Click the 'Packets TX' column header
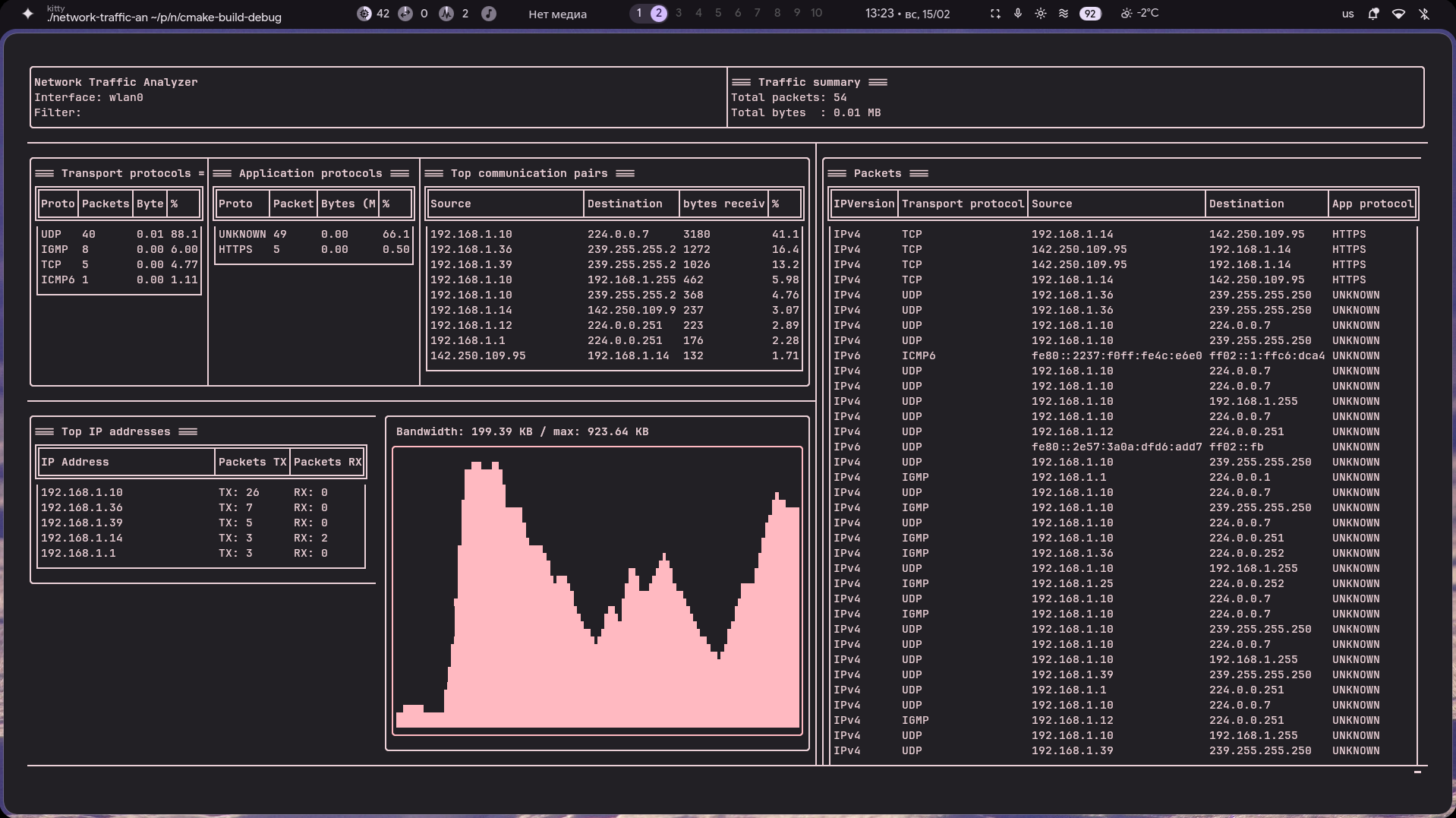1456x818 pixels. coord(253,462)
